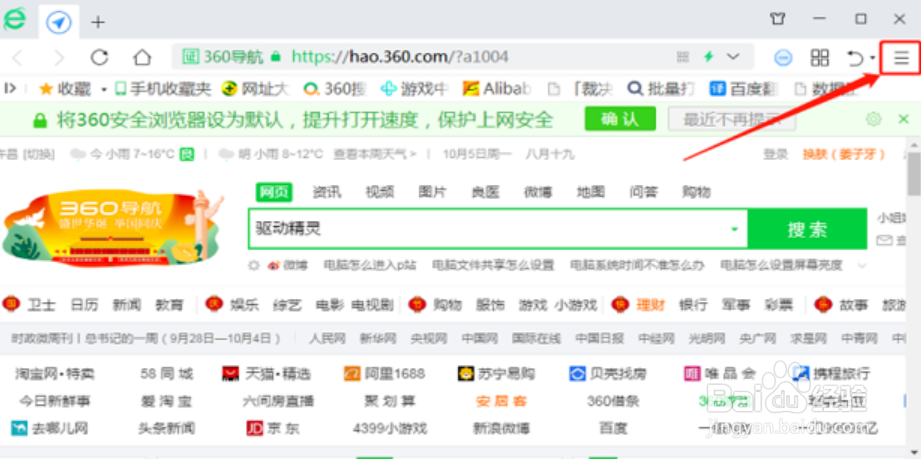Click 查看本周天气 link
This screenshot has width=921, height=459.
(375, 155)
